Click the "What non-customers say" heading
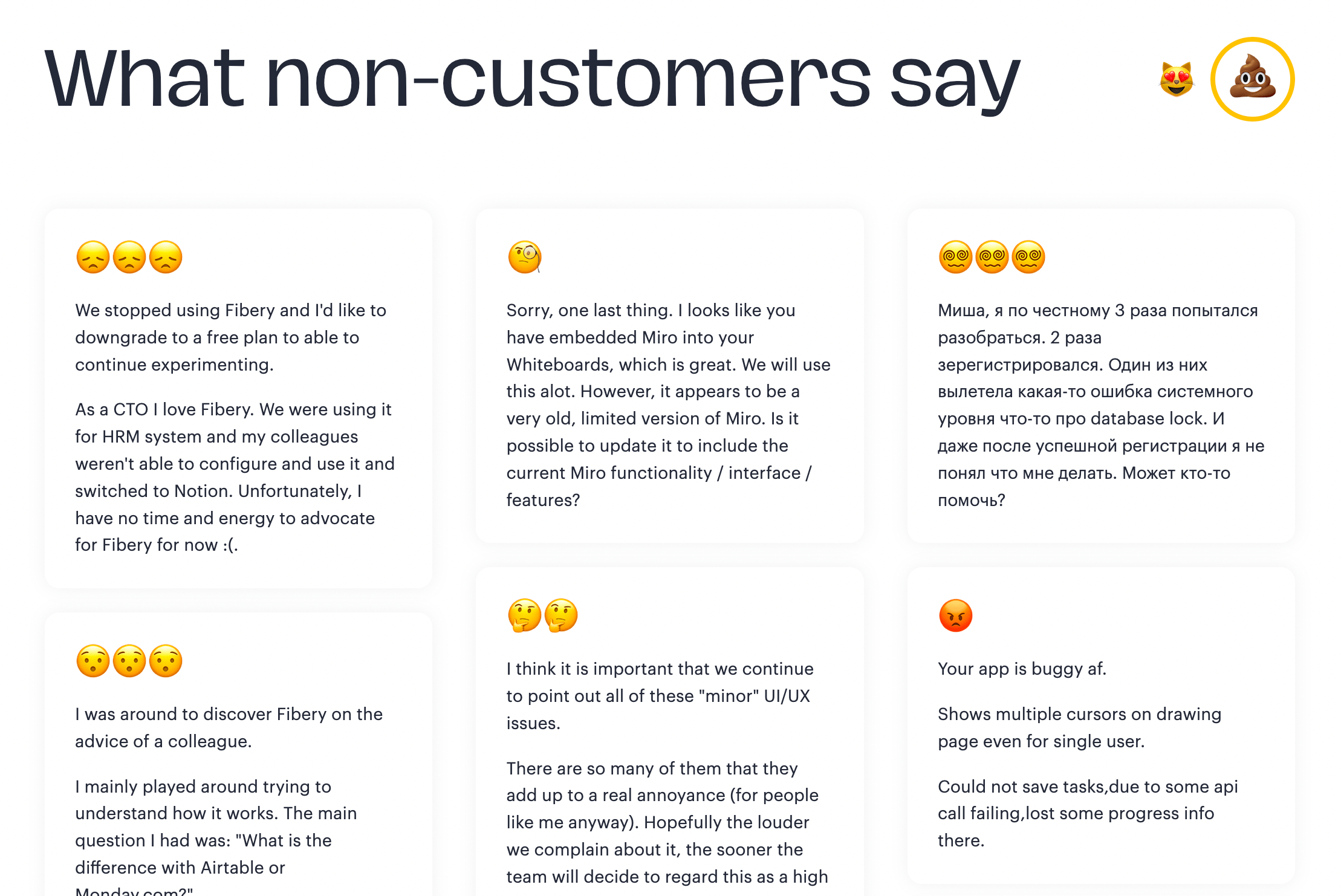The width and height of the screenshot is (1341, 896). pyautogui.click(x=532, y=79)
